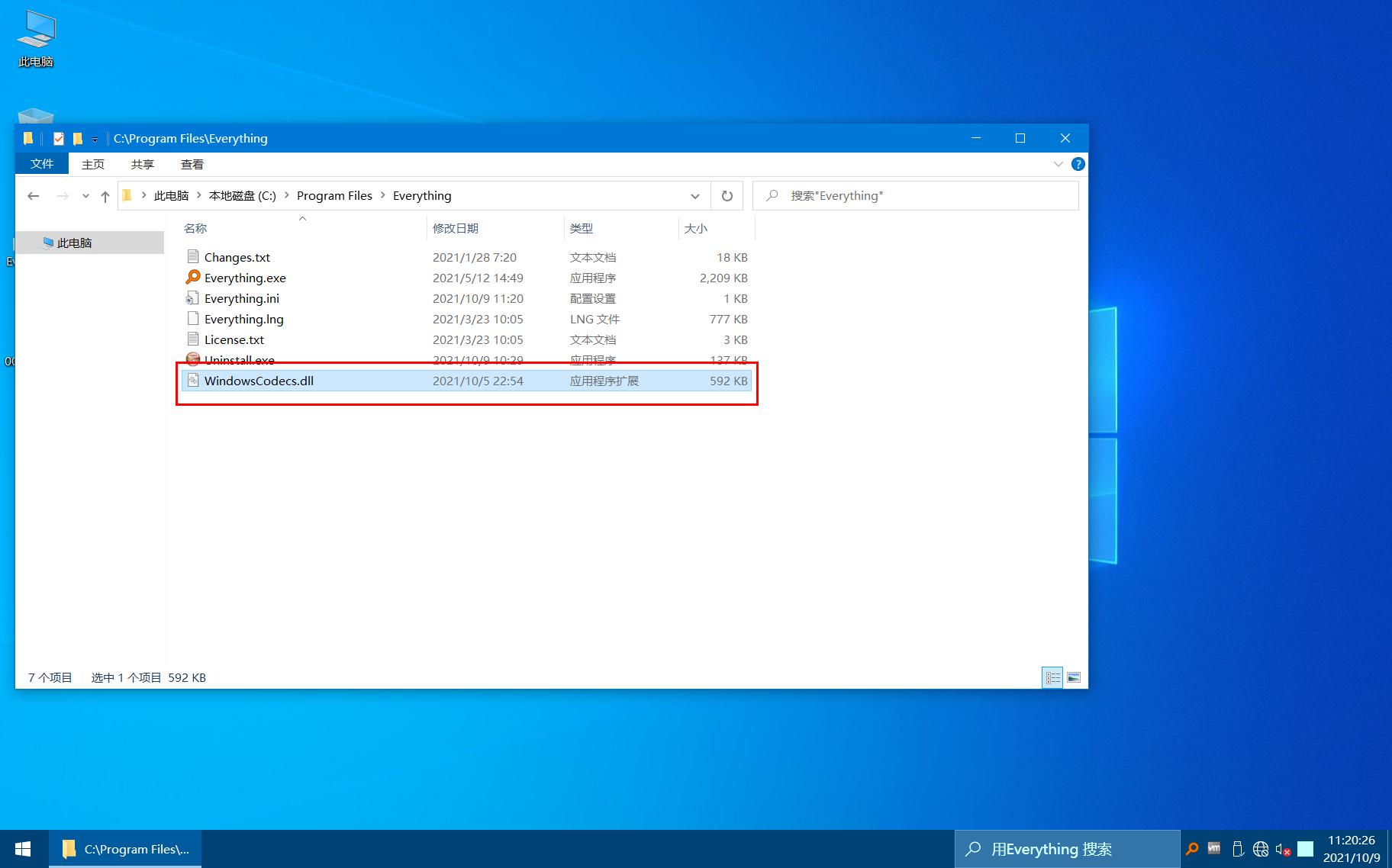Switch to the 主页 ribbon tab
This screenshot has width=1392, height=868.
pyautogui.click(x=93, y=164)
